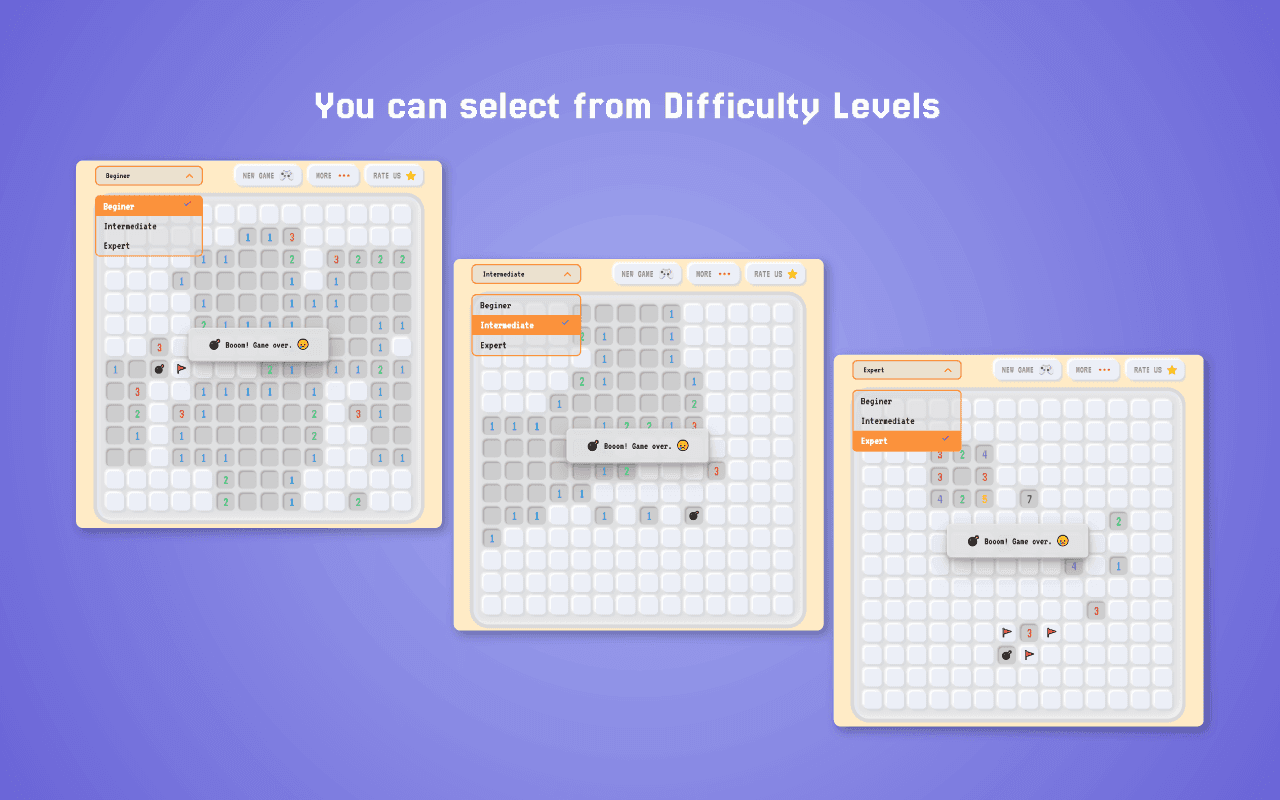Pick Beginer in the Intermediate window list
Viewport: 1280px width, 800px height.
526,305
